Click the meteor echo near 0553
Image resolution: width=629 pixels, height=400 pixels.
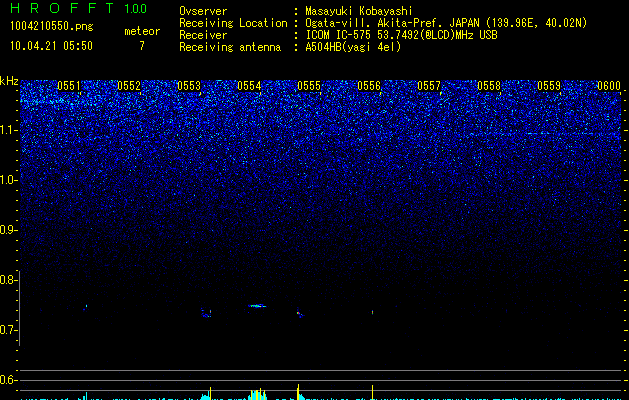coord(206,313)
